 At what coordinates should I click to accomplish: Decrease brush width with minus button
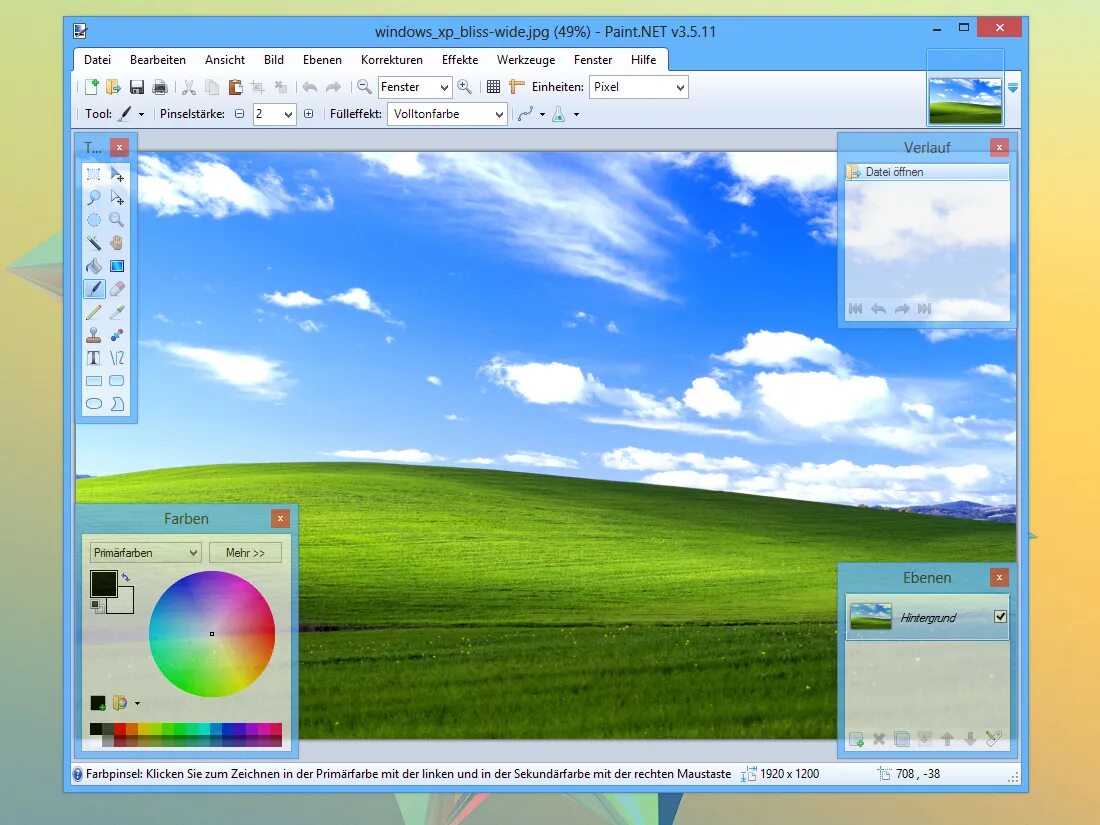click(239, 114)
